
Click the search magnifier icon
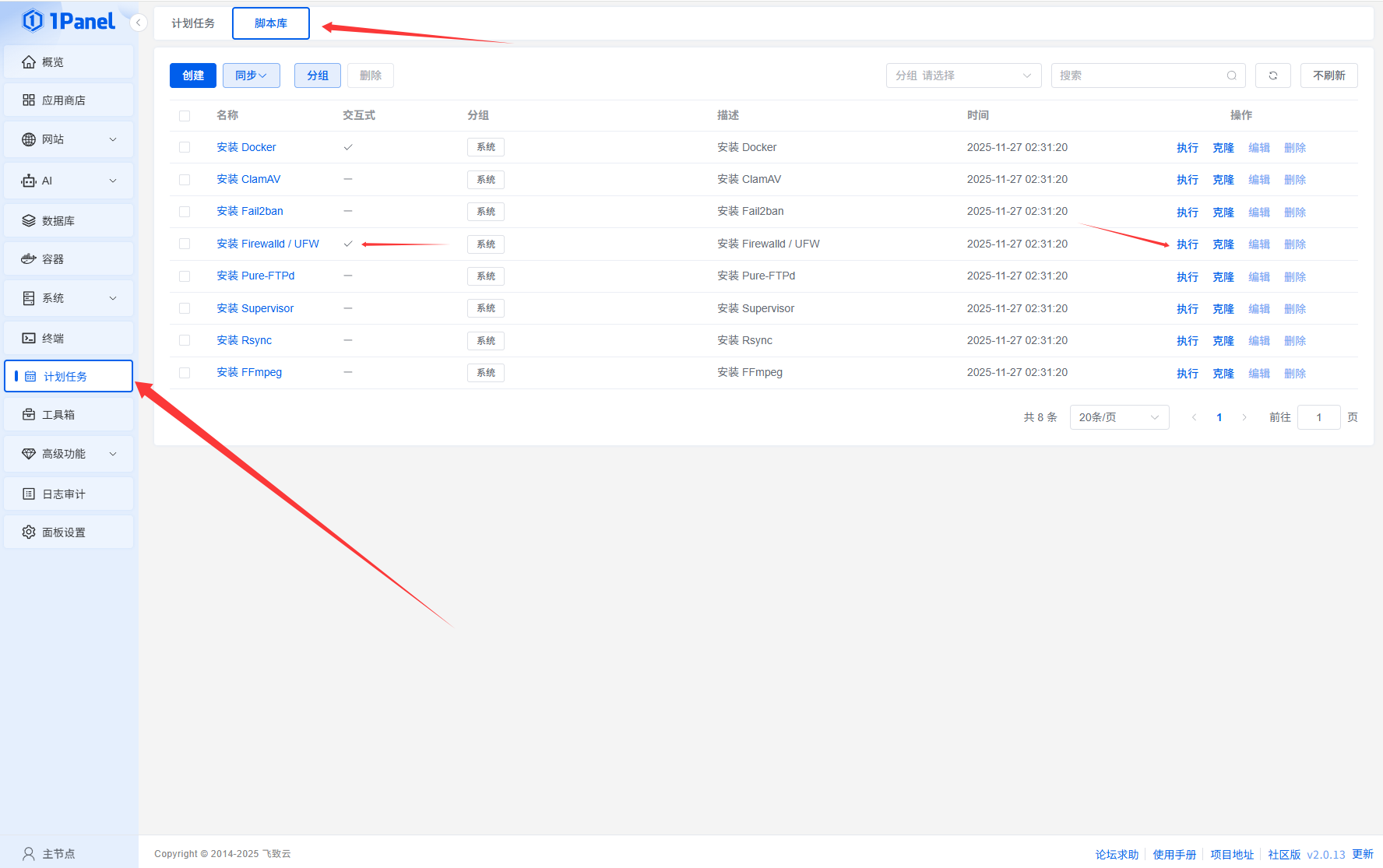click(x=1231, y=76)
